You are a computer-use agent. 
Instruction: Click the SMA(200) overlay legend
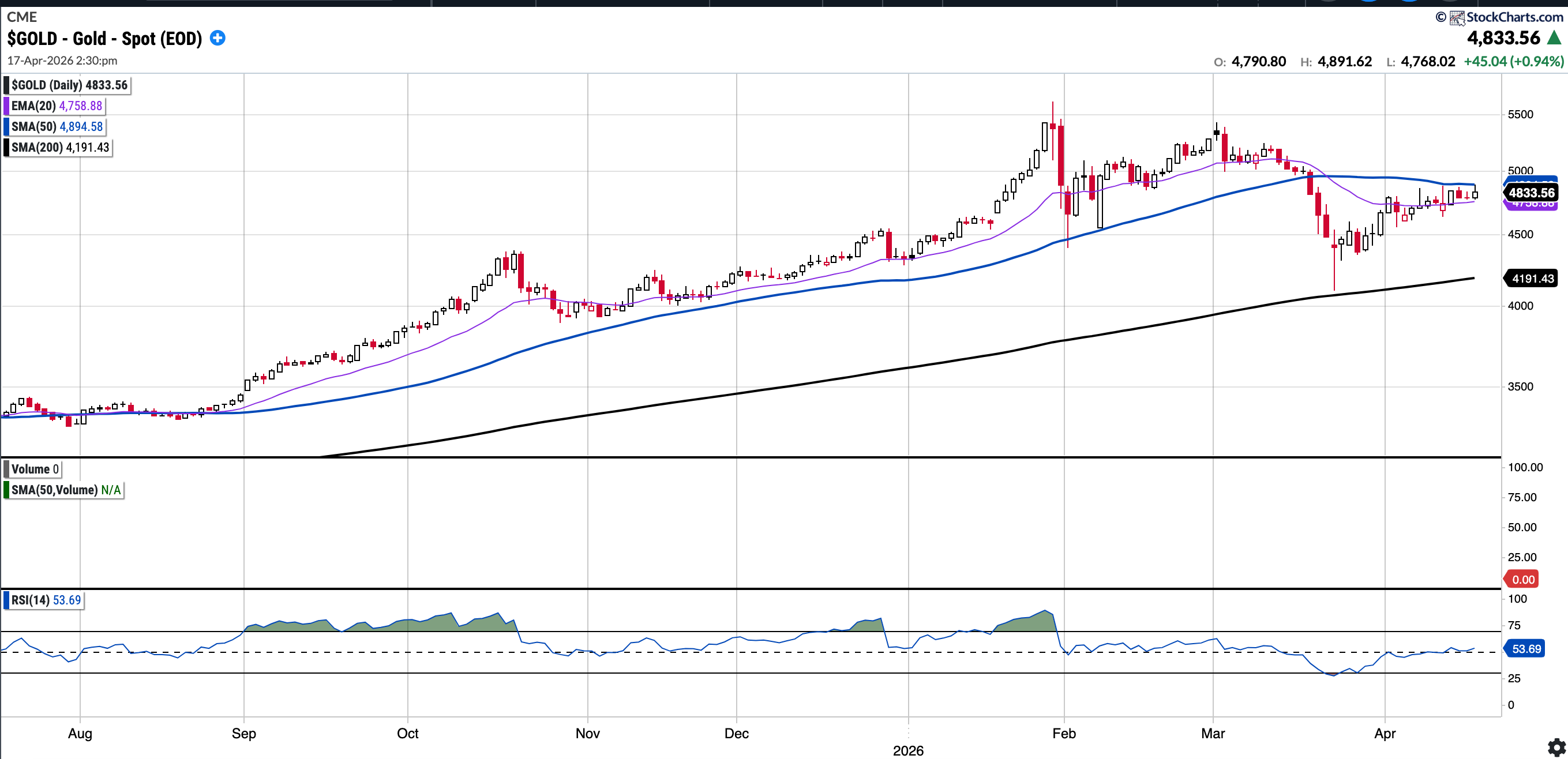pos(59,147)
